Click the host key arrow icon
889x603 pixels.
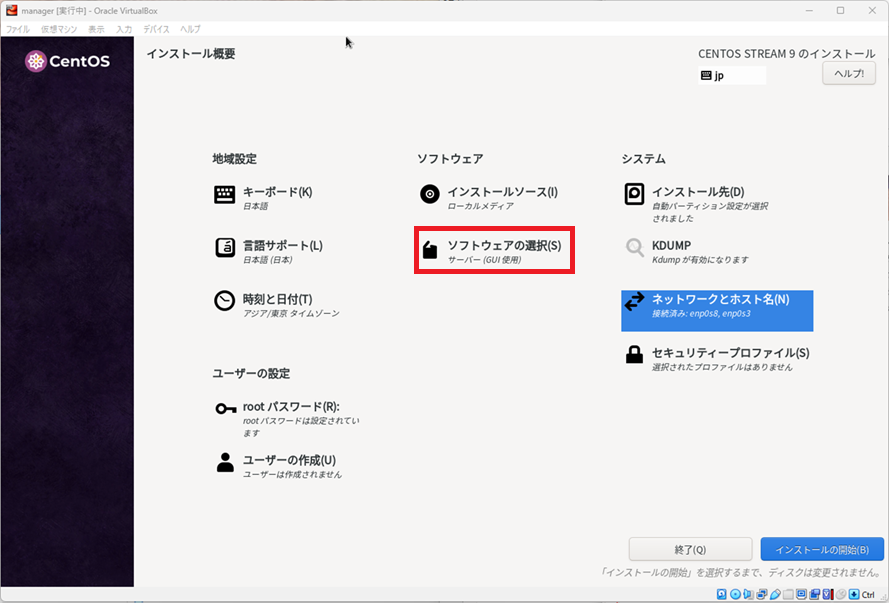point(854,594)
